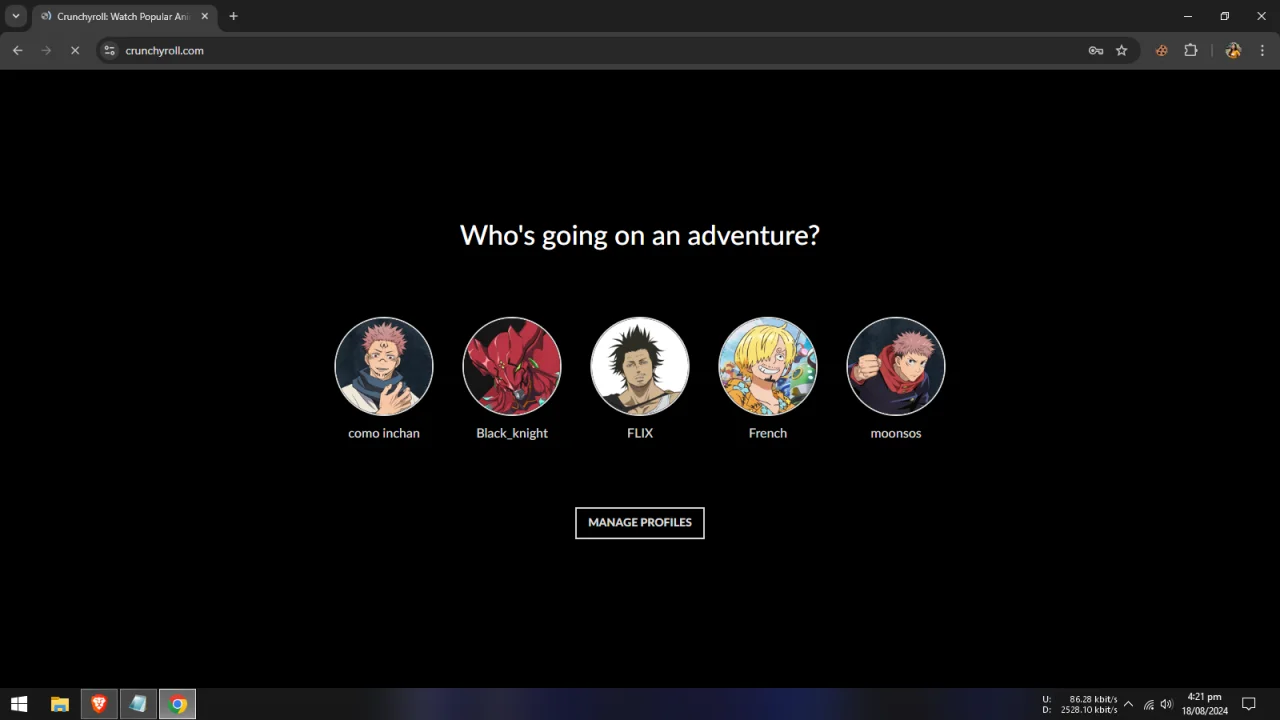This screenshot has width=1280, height=720.
Task: Go back to the previous page
Action: point(18,50)
